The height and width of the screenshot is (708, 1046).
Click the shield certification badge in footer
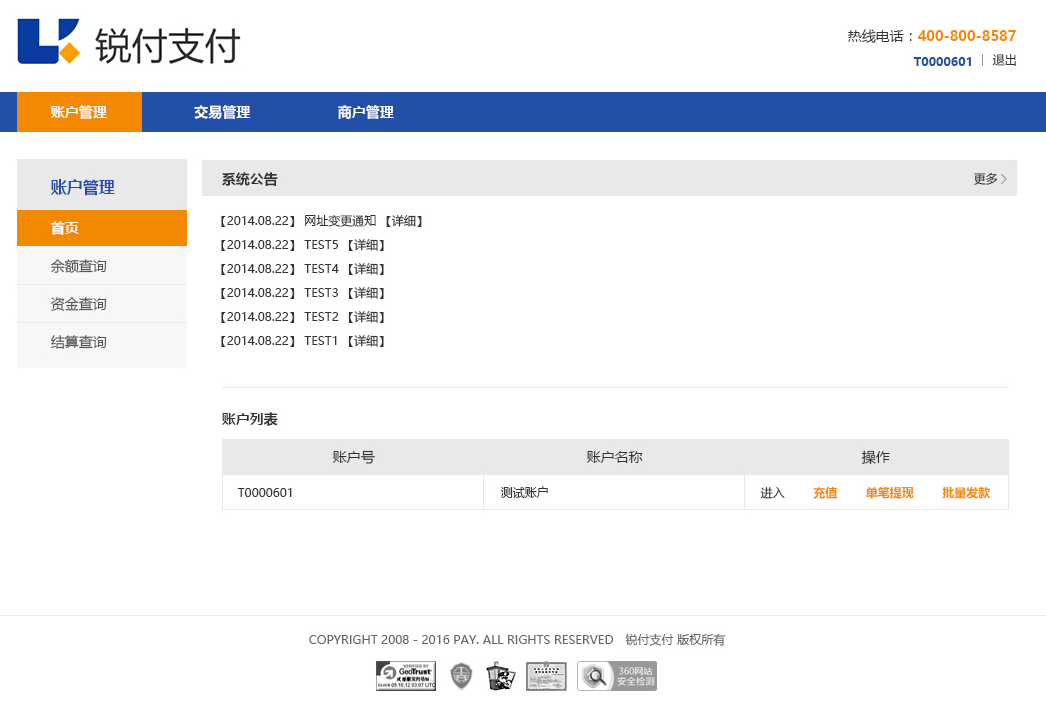(461, 676)
